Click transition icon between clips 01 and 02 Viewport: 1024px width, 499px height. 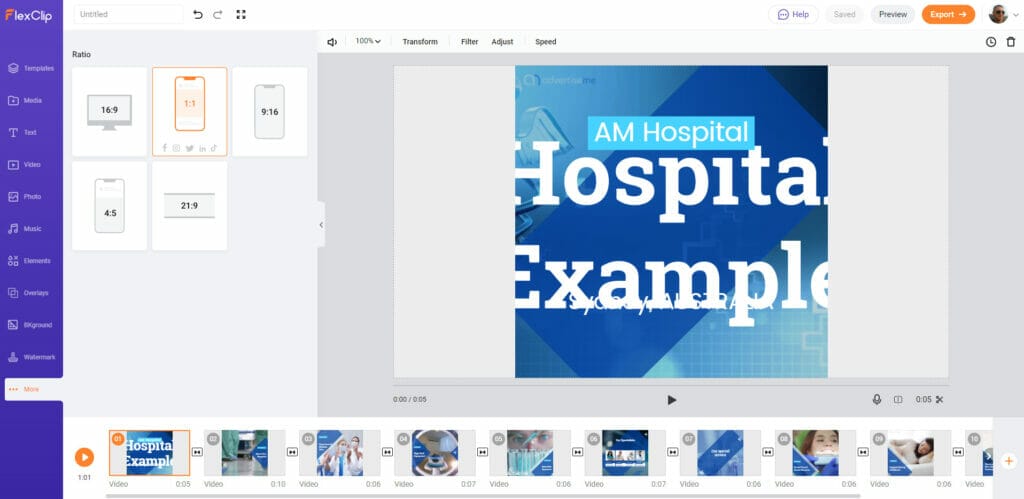[197, 452]
